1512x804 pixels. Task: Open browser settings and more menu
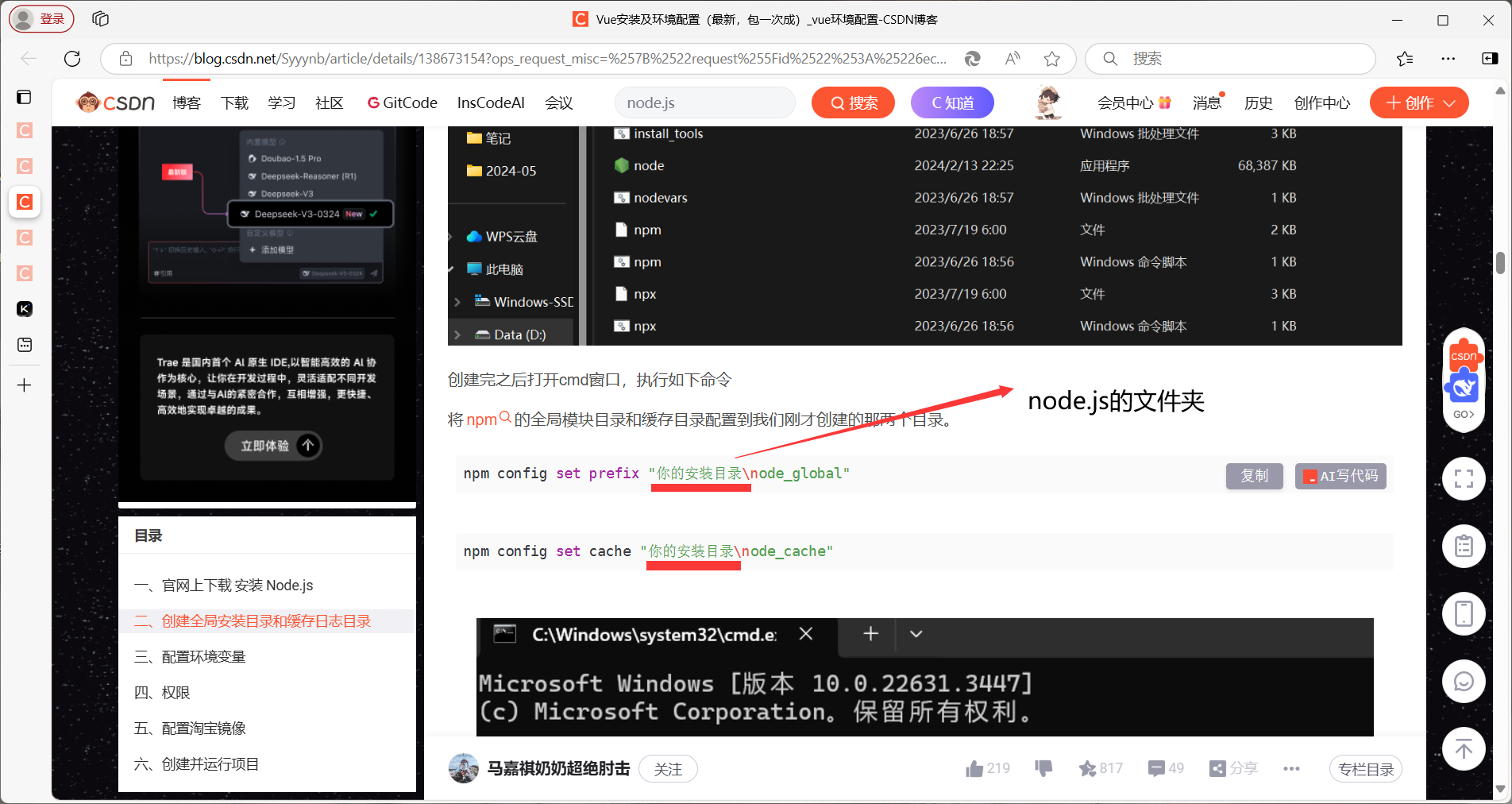pos(1448,59)
